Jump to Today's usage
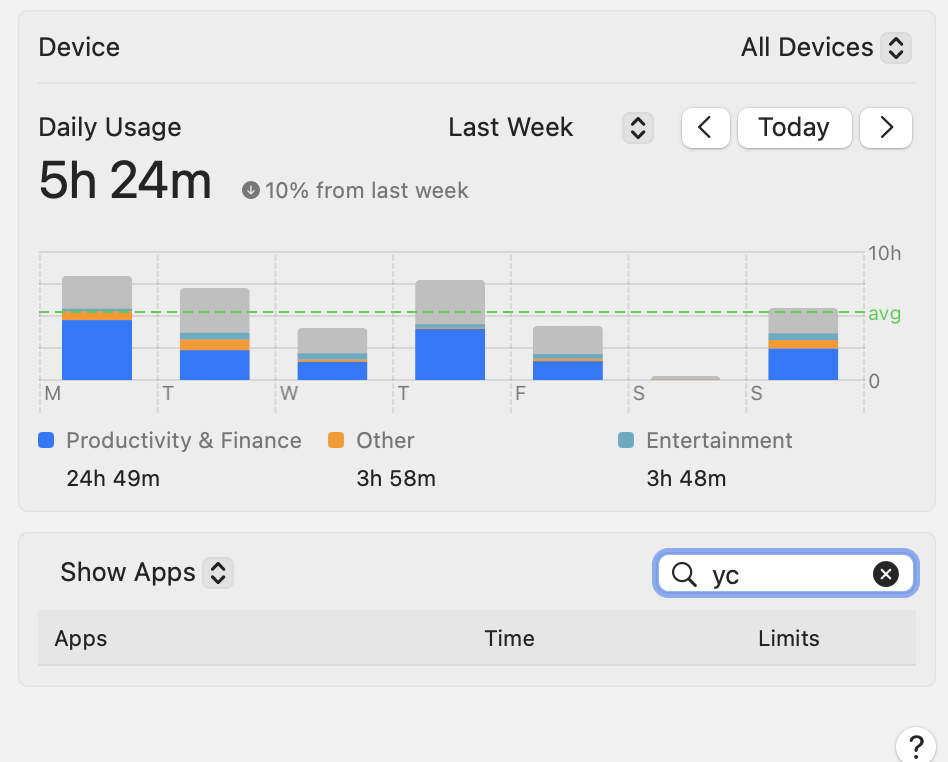Image resolution: width=948 pixels, height=762 pixels. coord(794,128)
